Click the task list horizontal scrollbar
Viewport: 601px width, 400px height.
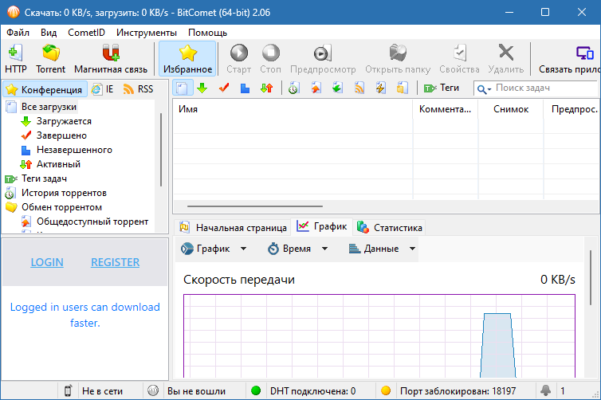[x=255, y=206]
